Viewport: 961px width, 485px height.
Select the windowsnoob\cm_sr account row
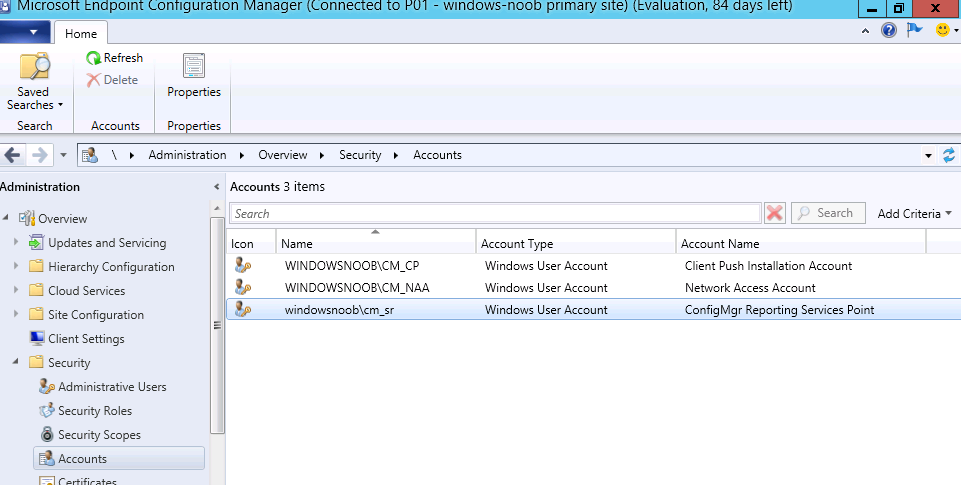tap(593, 310)
